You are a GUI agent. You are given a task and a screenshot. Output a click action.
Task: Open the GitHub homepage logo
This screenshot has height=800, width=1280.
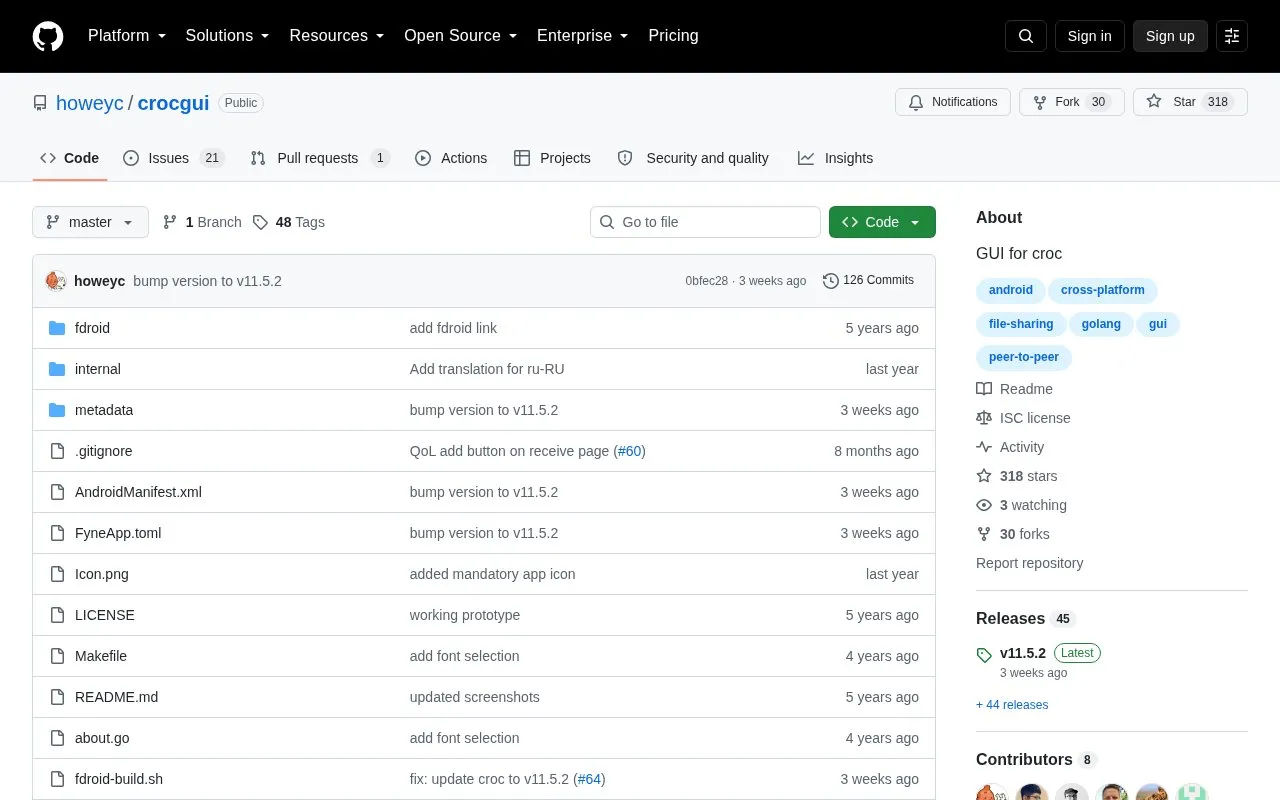48,36
